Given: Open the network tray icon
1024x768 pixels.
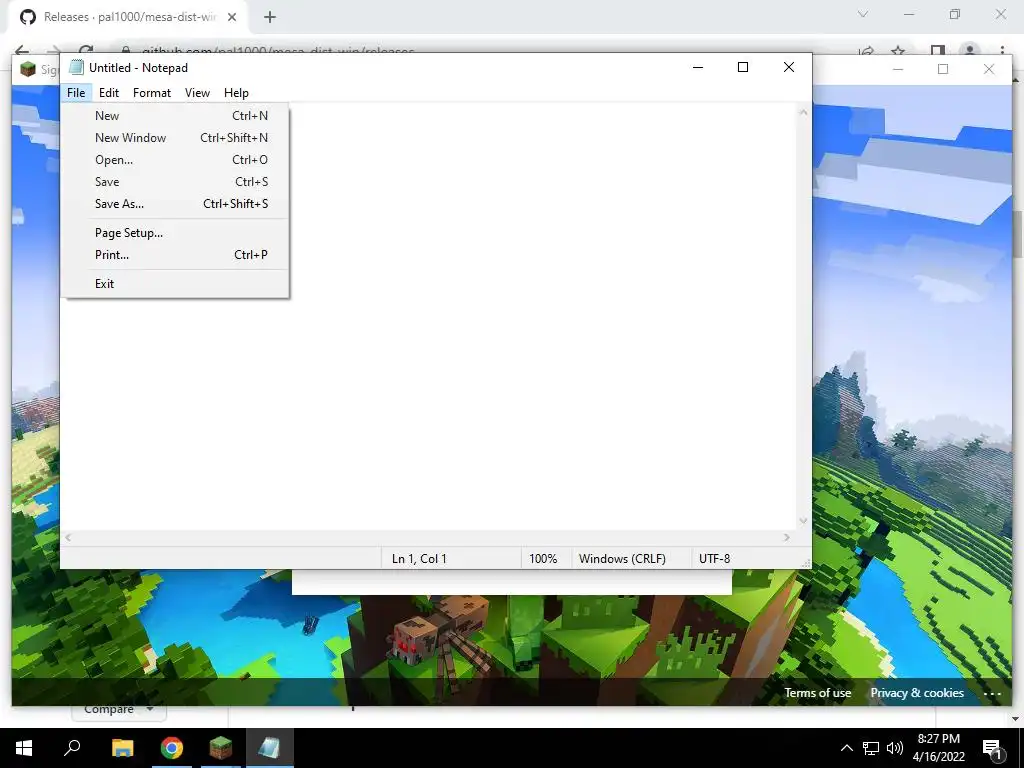Looking at the screenshot, I should click(x=871, y=748).
